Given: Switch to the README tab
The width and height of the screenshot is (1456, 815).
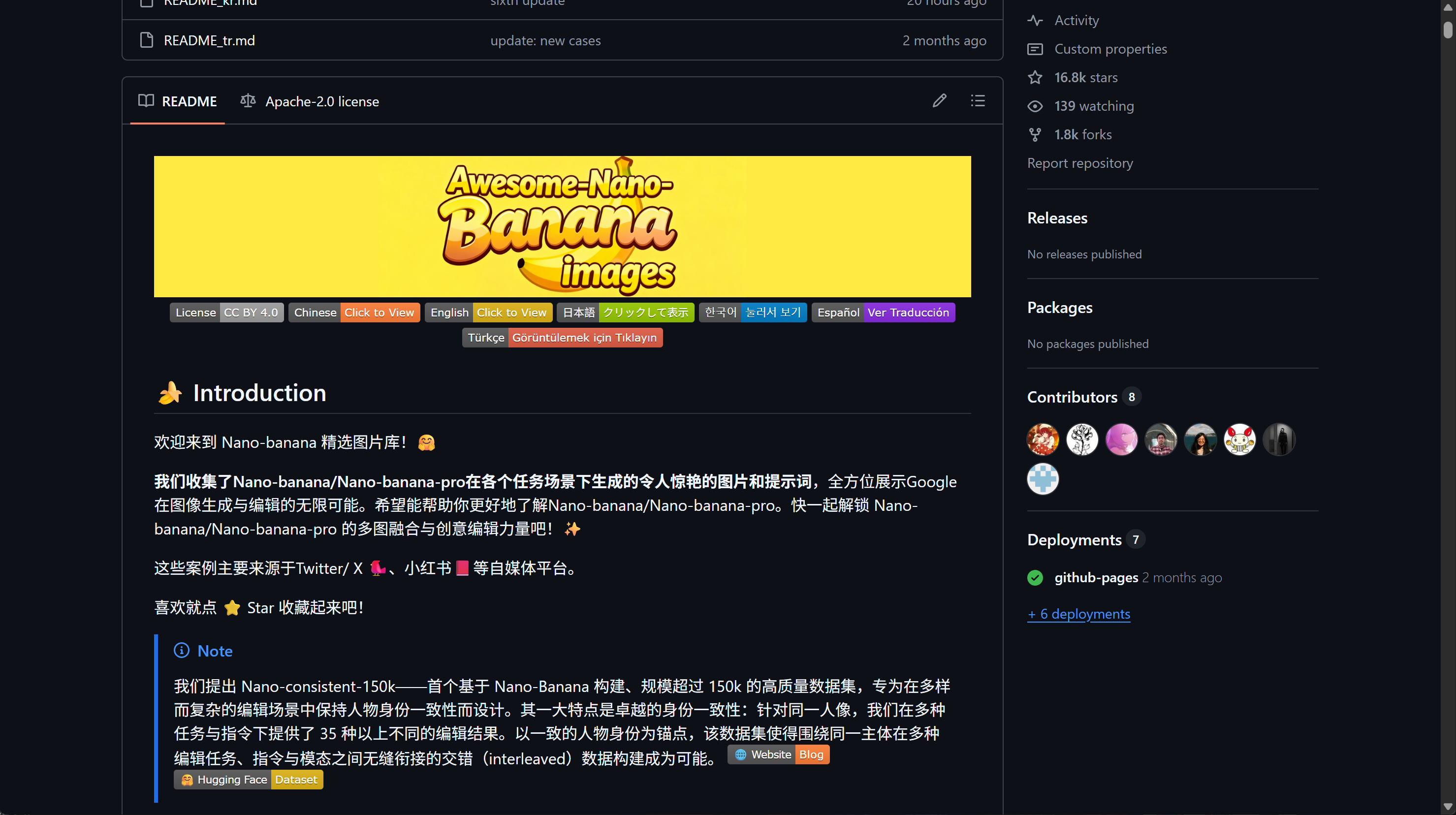Looking at the screenshot, I should point(178,101).
